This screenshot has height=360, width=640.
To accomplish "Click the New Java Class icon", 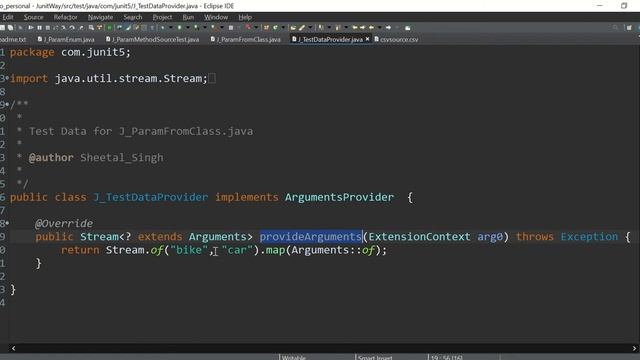I will pyautogui.click(x=275, y=27).
